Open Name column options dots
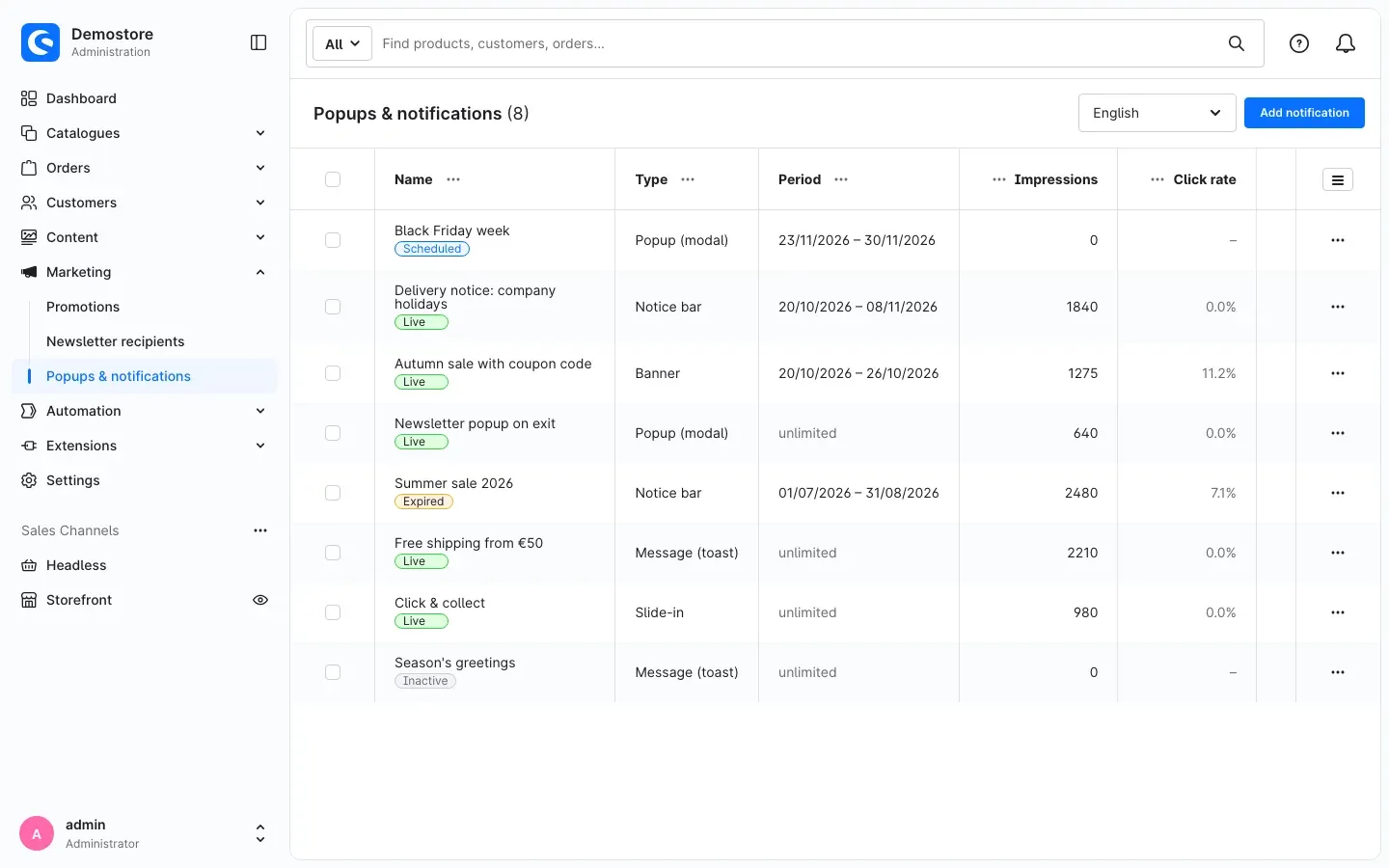This screenshot has height=868, width=1389. pyautogui.click(x=453, y=179)
